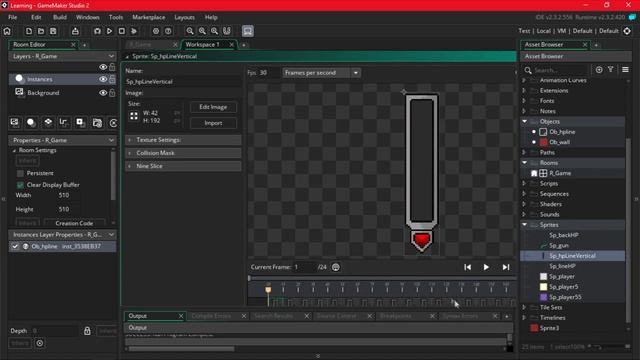Create a new asset layer
Viewport: 640px width, 360px height.
point(80,122)
